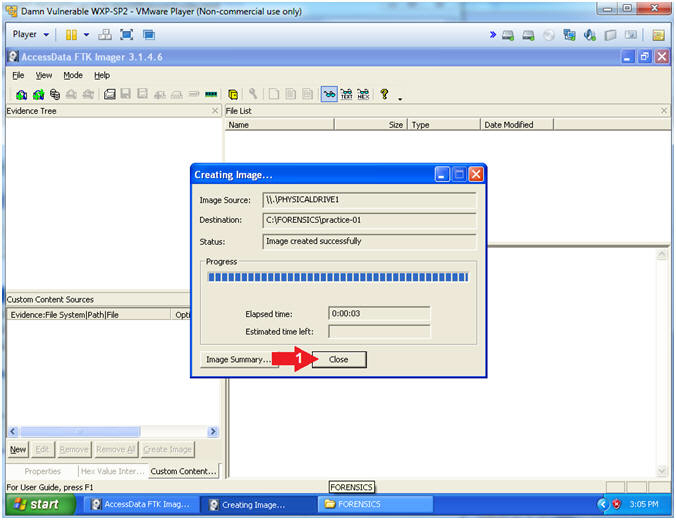
Task: Click the Status field text
Action: [x=313, y=241]
